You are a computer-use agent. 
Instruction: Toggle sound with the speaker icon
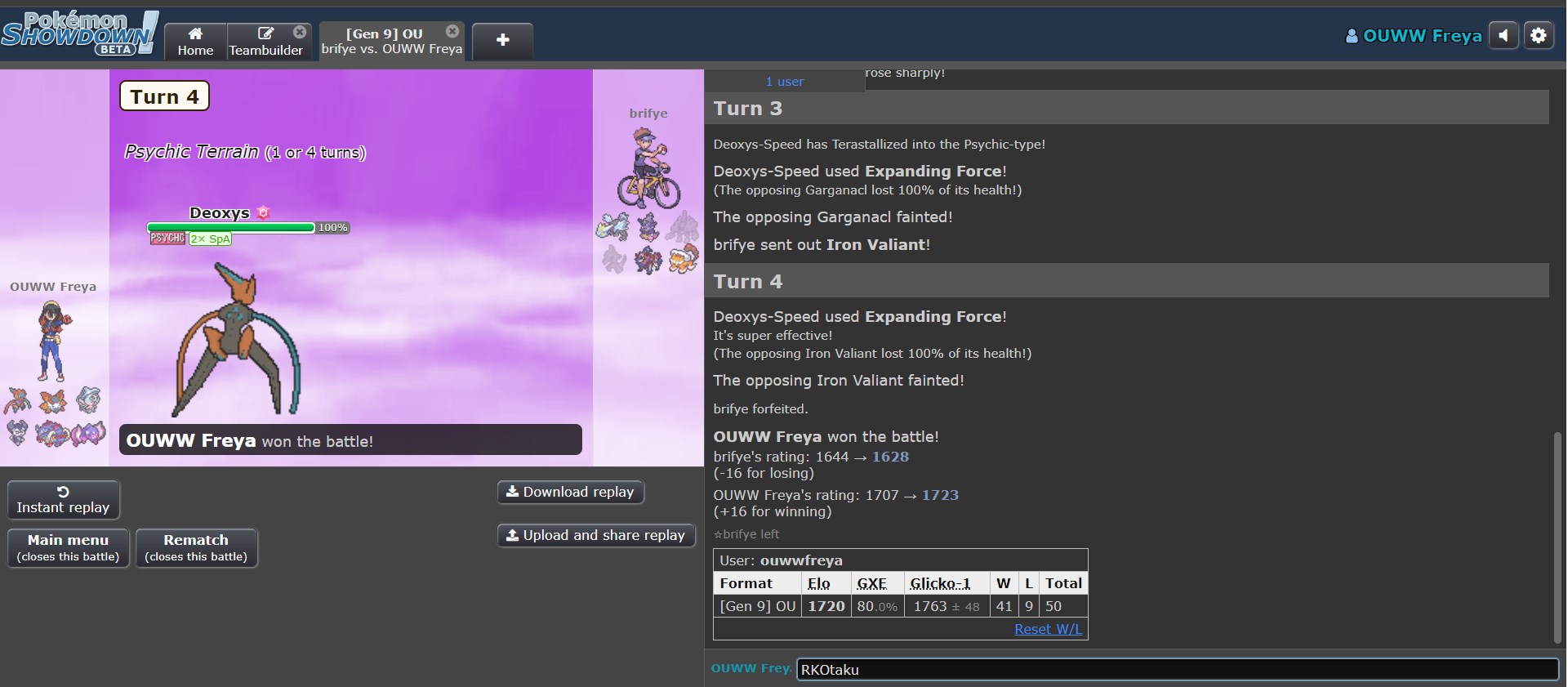1503,35
